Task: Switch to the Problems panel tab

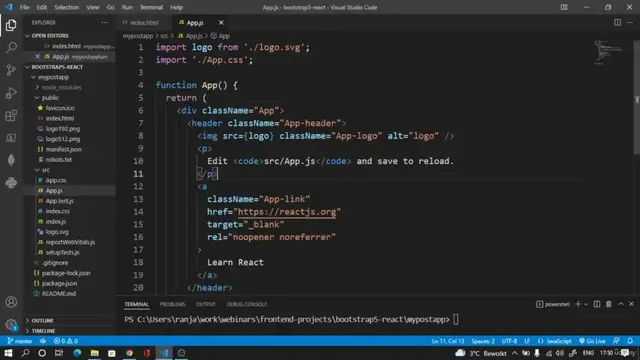Action: (172, 304)
